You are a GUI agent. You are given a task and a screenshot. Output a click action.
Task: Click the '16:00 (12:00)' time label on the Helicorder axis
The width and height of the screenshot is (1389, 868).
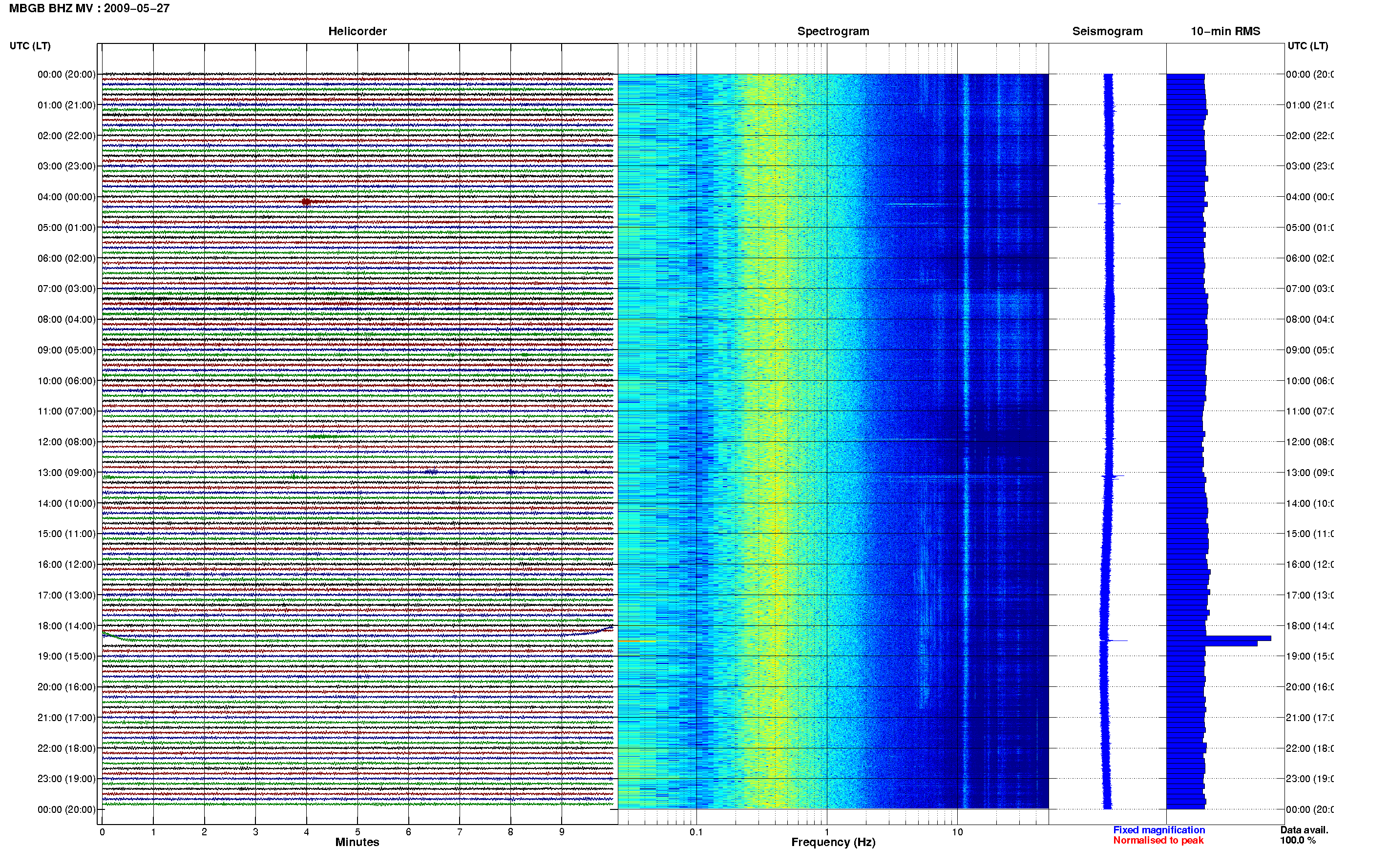pos(66,564)
